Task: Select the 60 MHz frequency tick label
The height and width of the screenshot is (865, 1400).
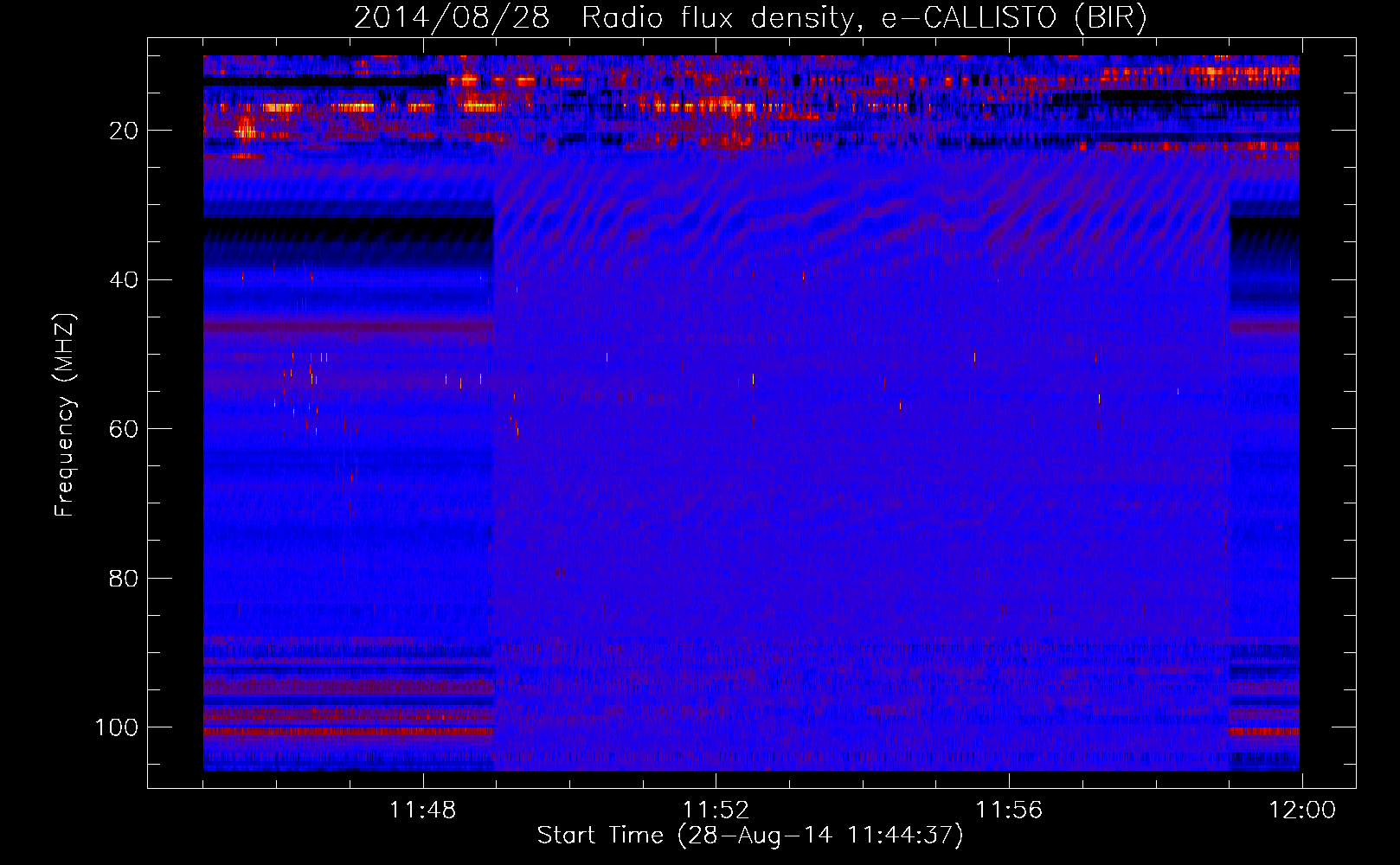Action: click(124, 429)
